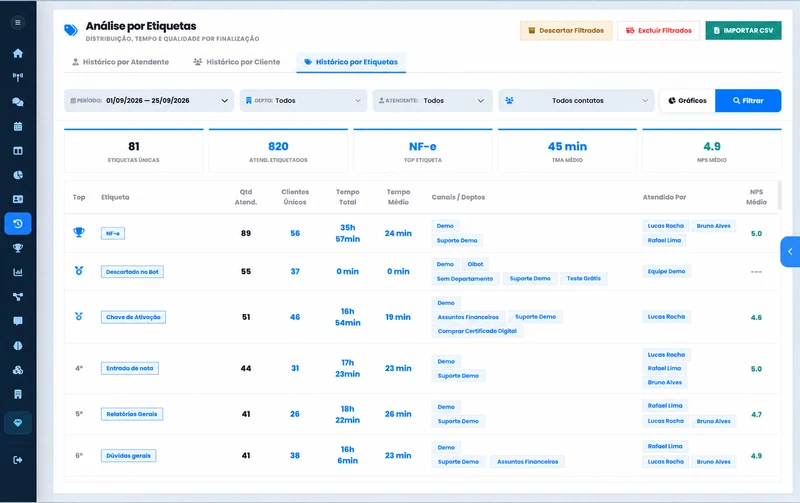
Task: Click the Qtd Atend. column header
Action: pos(246,197)
